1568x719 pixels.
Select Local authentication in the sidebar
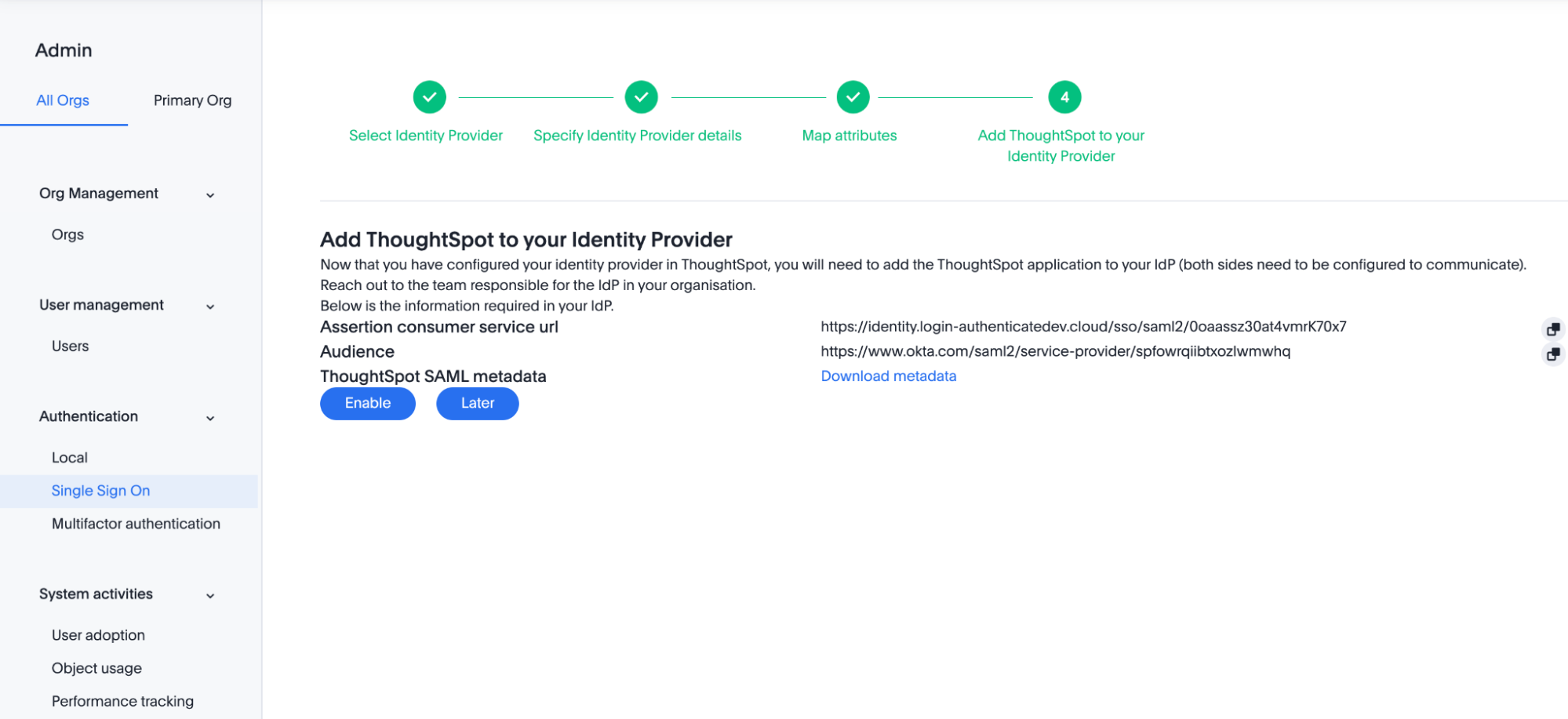(70, 457)
